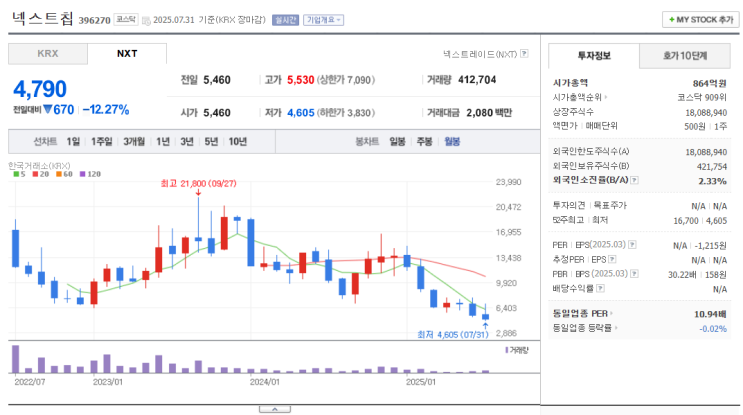The width and height of the screenshot is (743, 415).
Task: Select the NXT tab
Action: (x=127, y=54)
